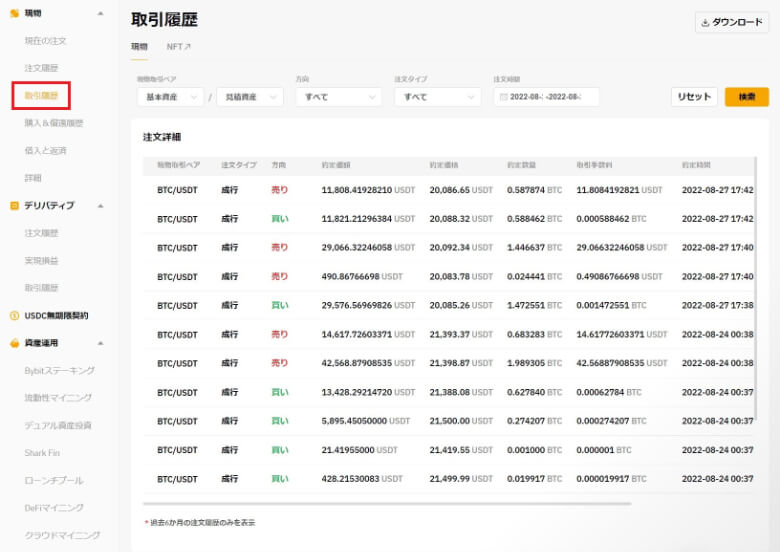Collapse the デリバティブ sidebar section

[100, 205]
